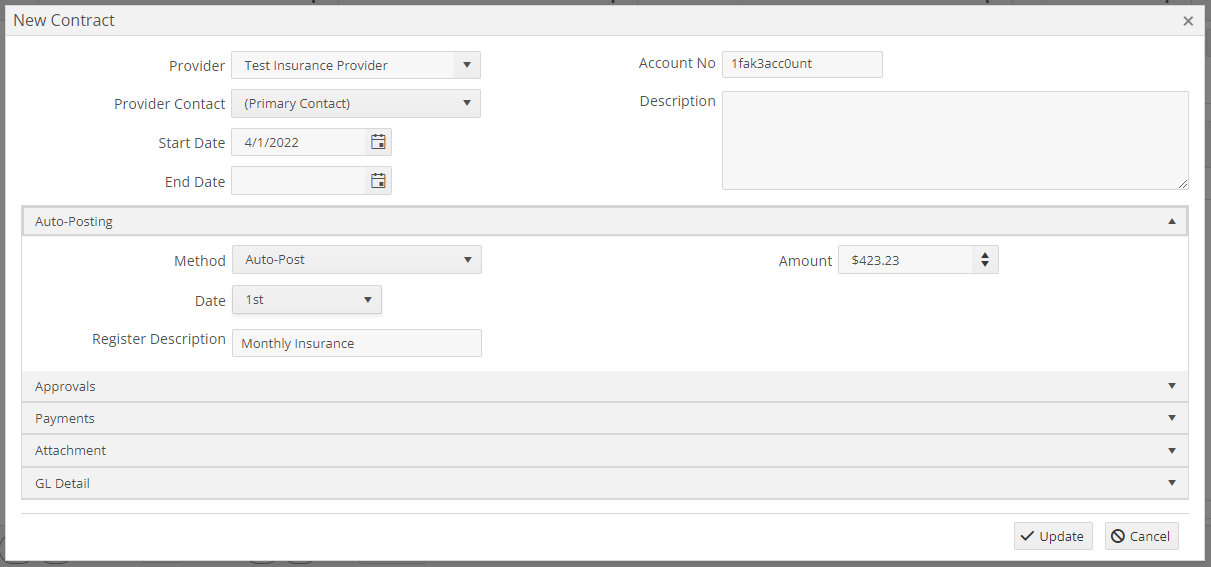This screenshot has height=567, width=1211.
Task: Click the Update button
Action: [x=1053, y=536]
